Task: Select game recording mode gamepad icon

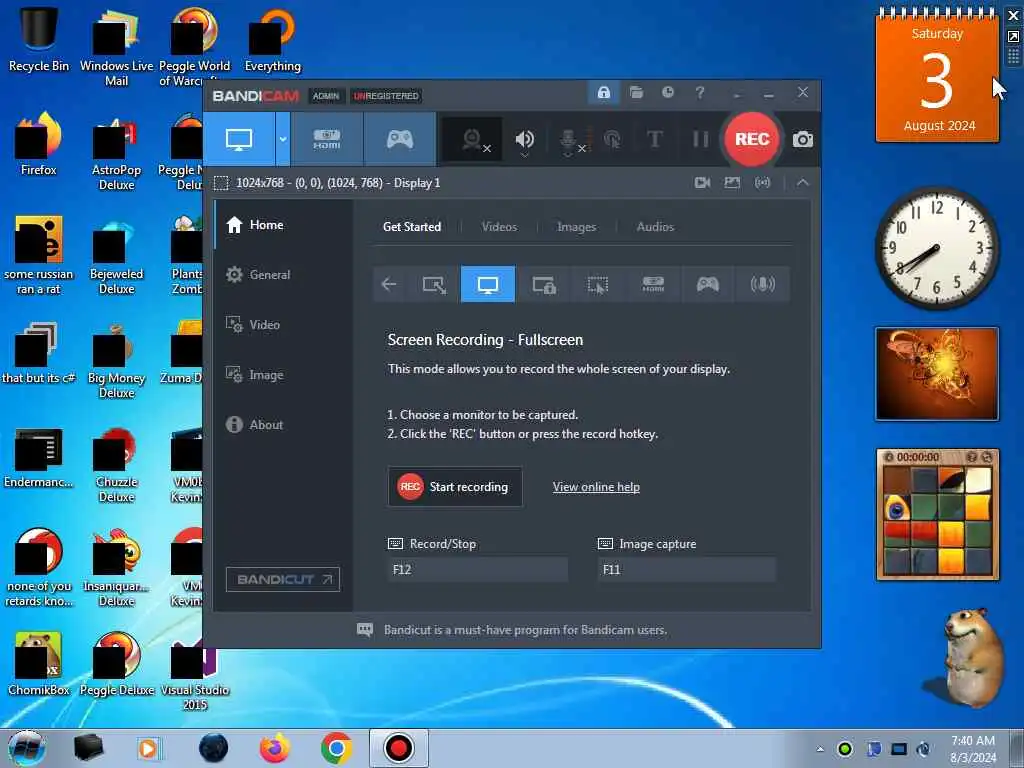Action: click(400, 139)
